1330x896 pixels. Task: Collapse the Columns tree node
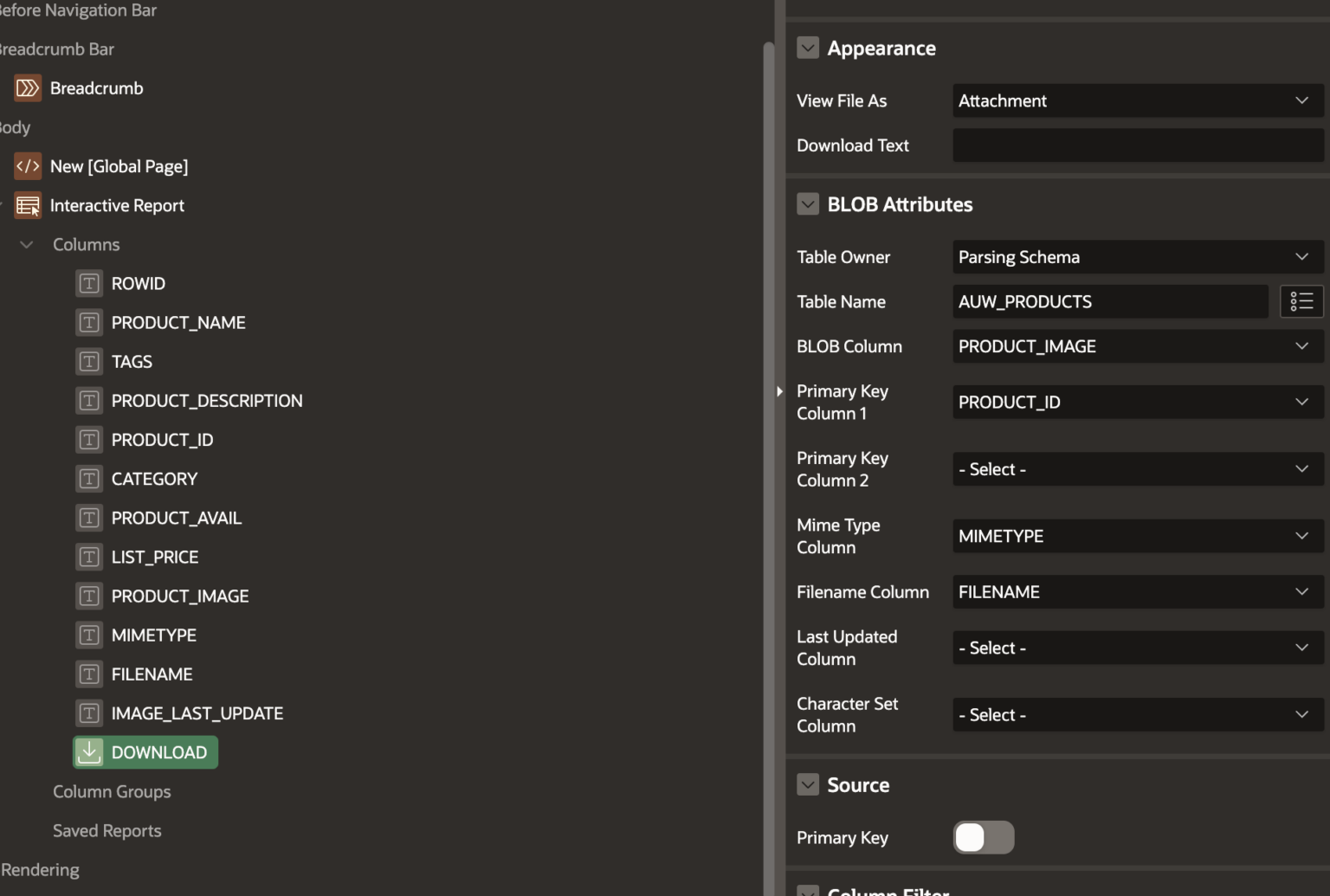coord(25,244)
